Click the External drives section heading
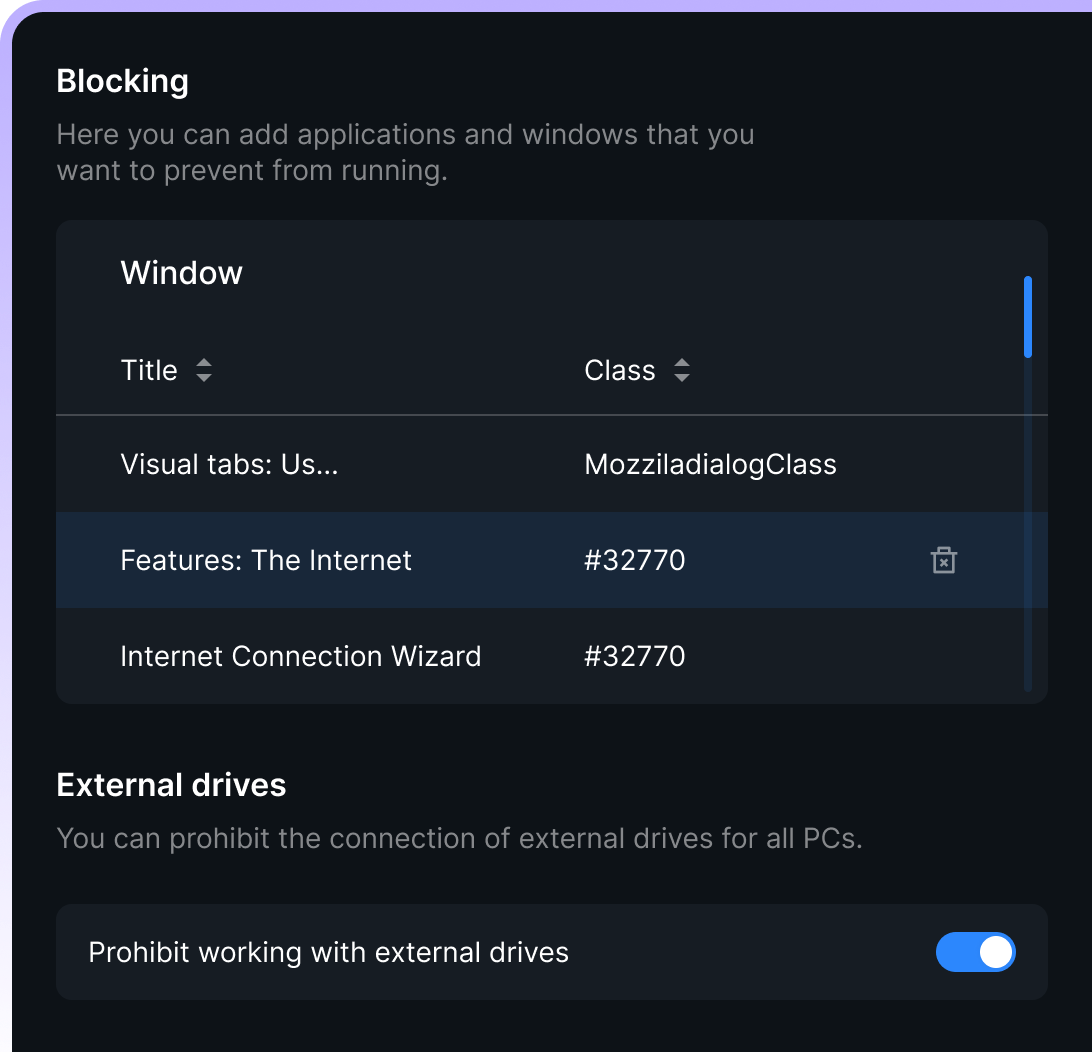Image resolution: width=1092 pixels, height=1052 pixels. point(171,785)
